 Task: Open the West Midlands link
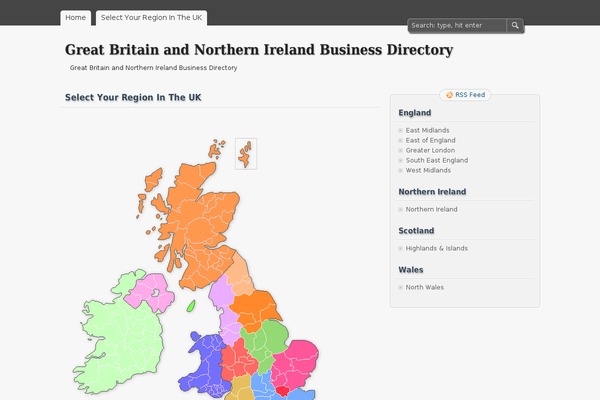428,170
